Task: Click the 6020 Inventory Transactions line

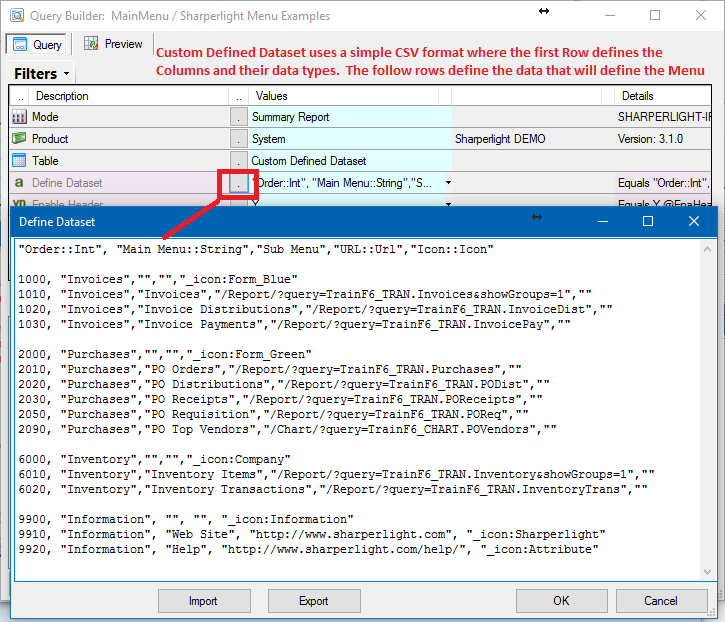Action: coord(333,489)
